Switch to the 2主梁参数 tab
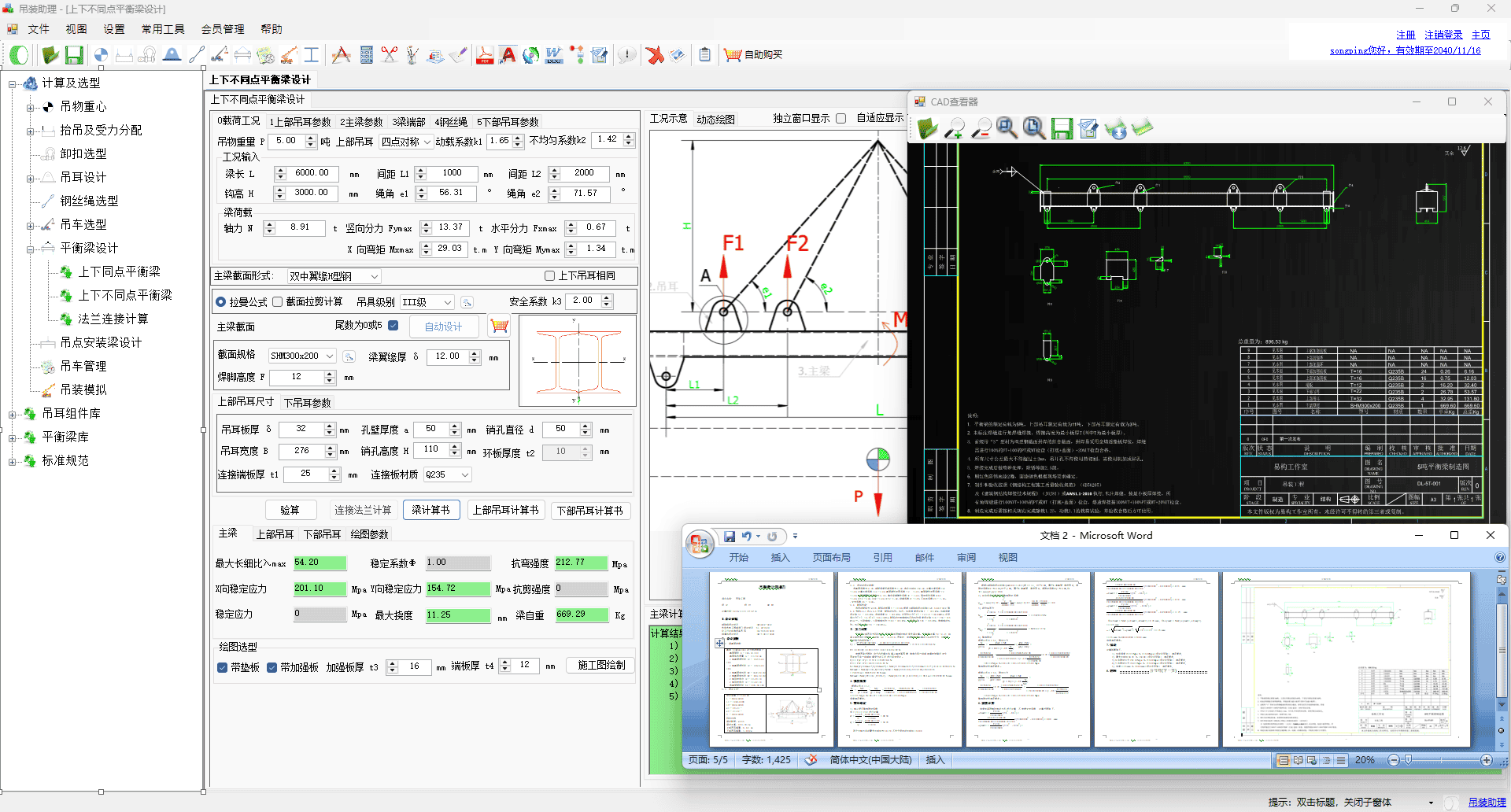The image size is (1511, 812). point(361,122)
